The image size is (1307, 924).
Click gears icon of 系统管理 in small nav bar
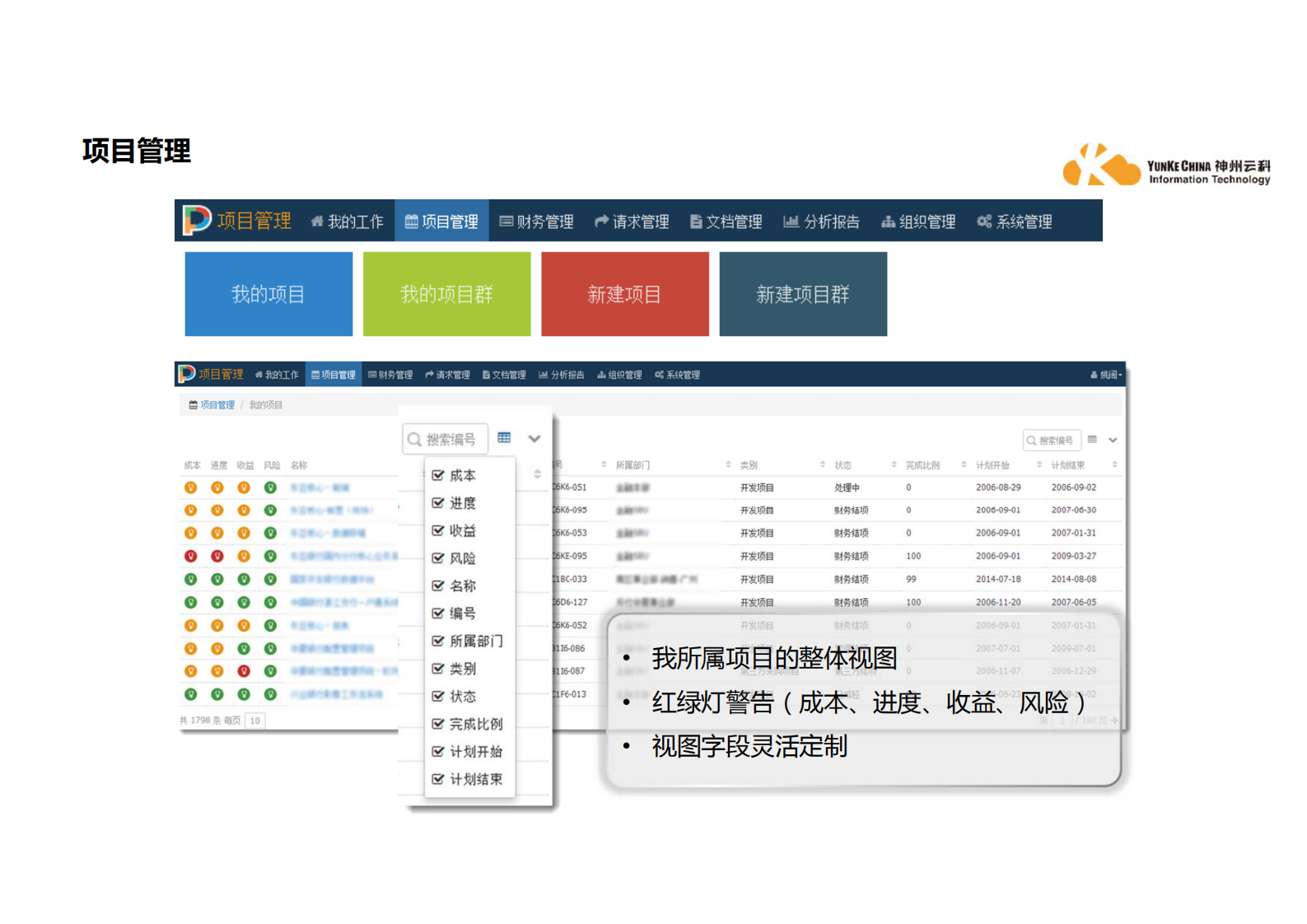(x=660, y=375)
